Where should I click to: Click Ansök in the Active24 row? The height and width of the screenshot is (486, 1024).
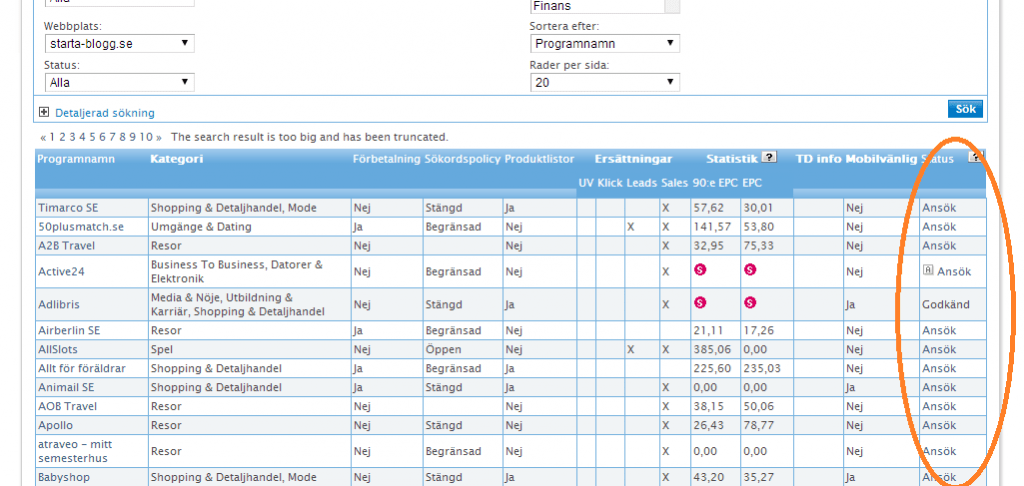[954, 272]
